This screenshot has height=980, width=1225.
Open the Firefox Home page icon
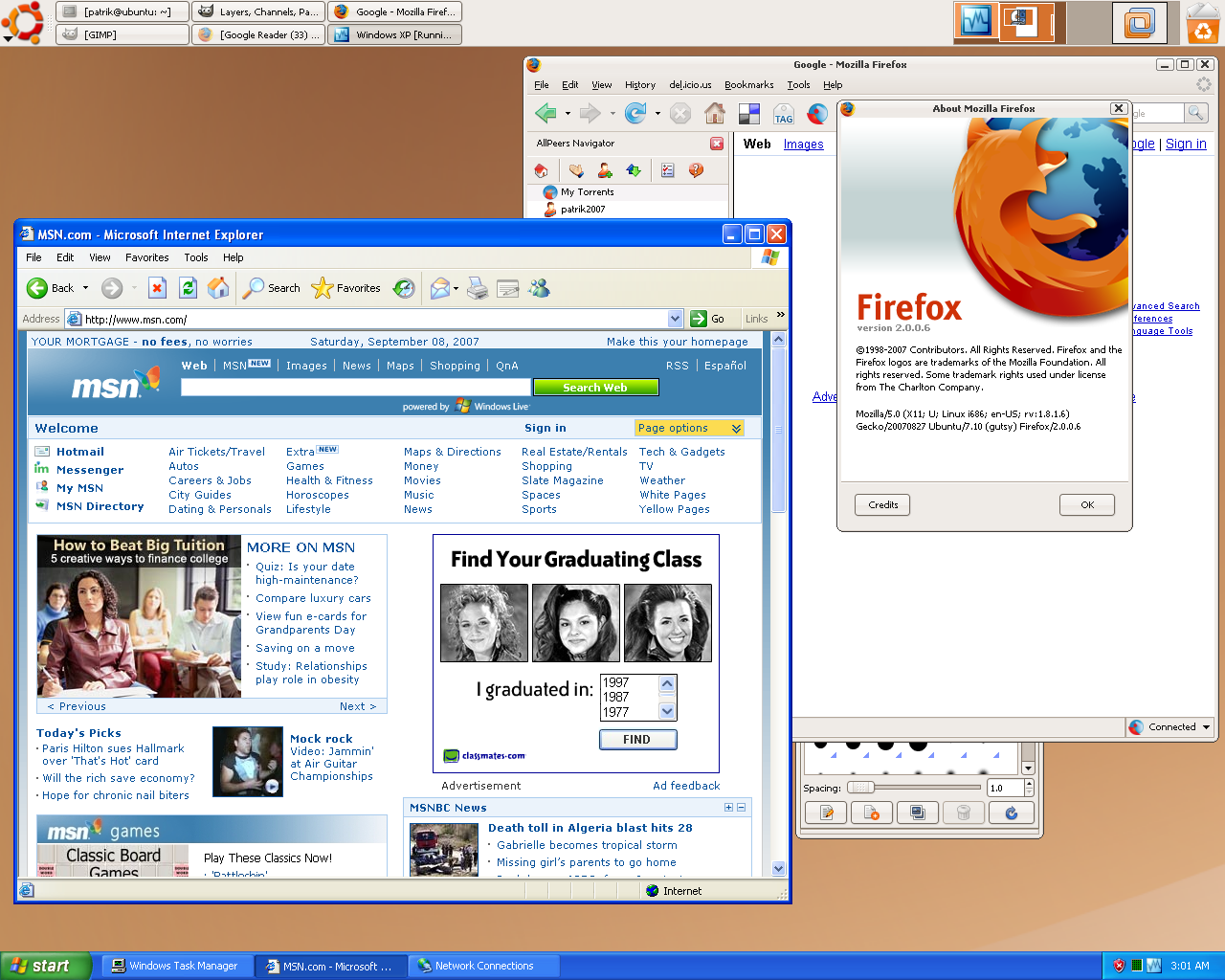click(x=715, y=114)
